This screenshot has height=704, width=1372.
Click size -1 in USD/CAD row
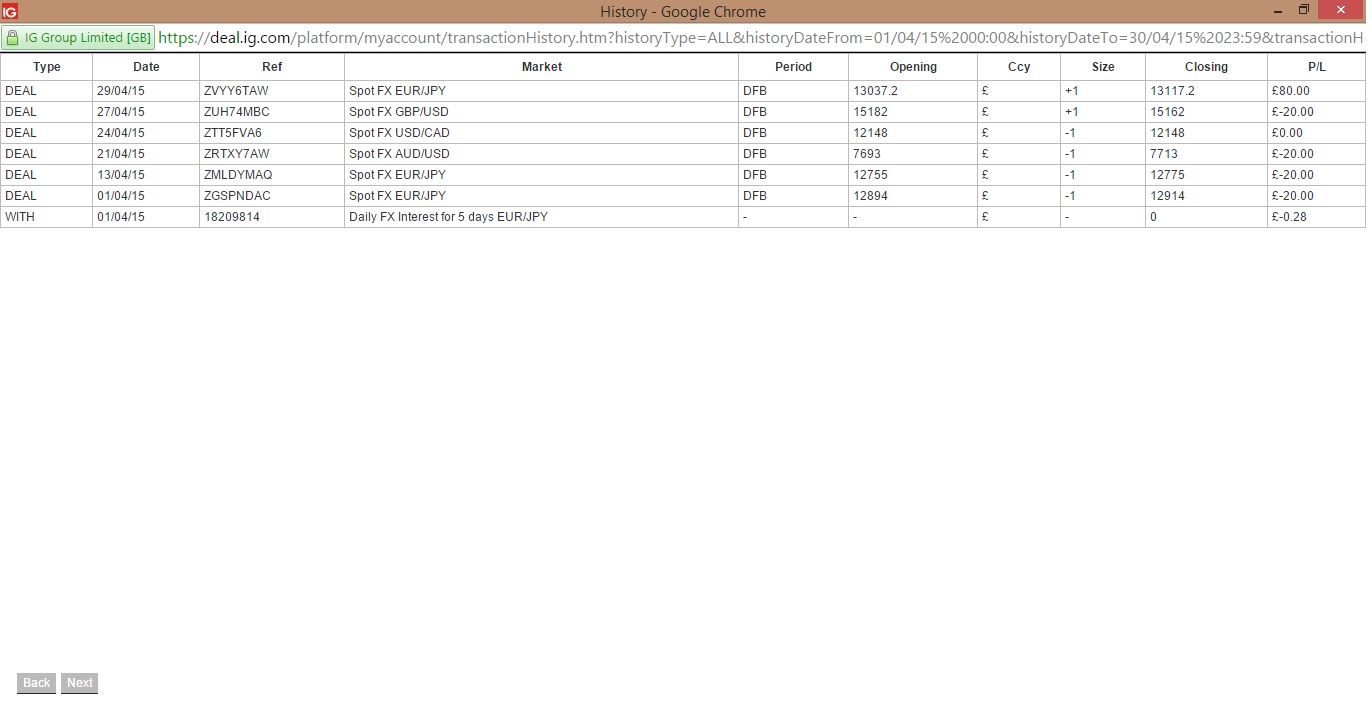tap(1071, 133)
